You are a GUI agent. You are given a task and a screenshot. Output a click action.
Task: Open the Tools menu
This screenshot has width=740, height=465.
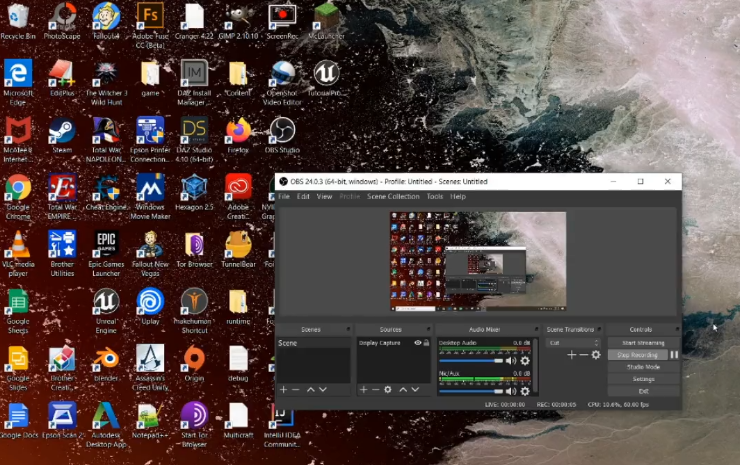[x=435, y=197]
